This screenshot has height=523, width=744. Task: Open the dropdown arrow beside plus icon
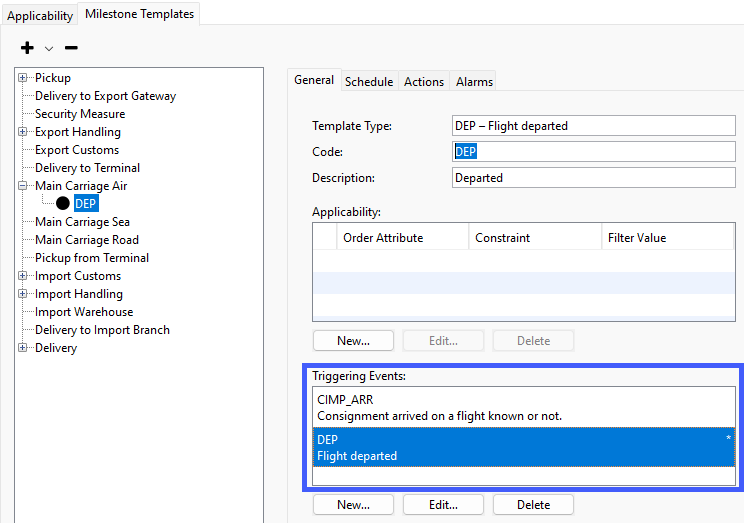pyautogui.click(x=49, y=48)
